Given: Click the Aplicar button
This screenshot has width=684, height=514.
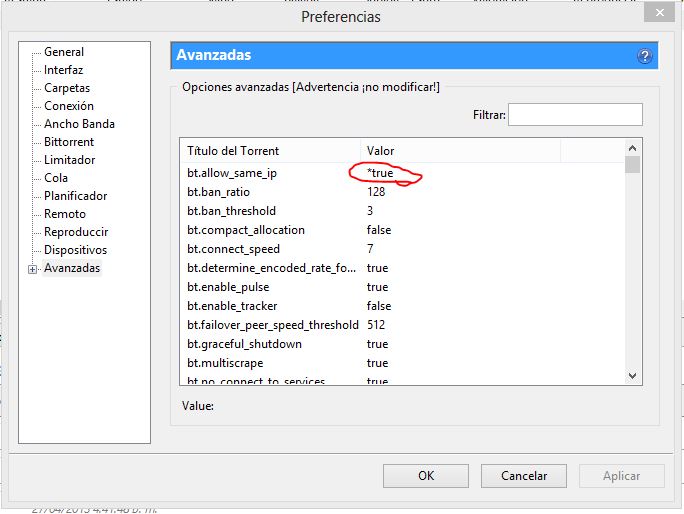Looking at the screenshot, I should tap(622, 476).
